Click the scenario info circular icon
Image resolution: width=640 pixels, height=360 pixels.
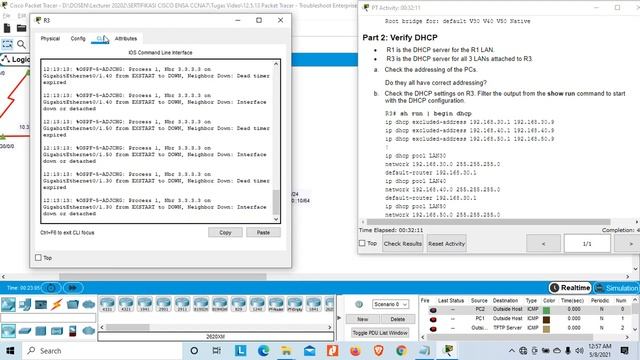(x=359, y=304)
